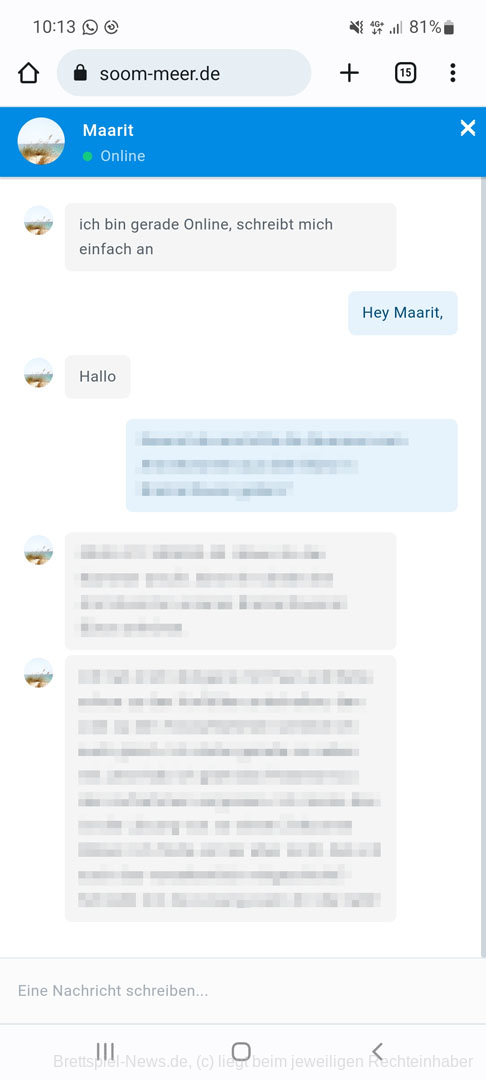The image size is (486, 1080).
Task: Close the Maarit chat window
Action: tap(468, 127)
